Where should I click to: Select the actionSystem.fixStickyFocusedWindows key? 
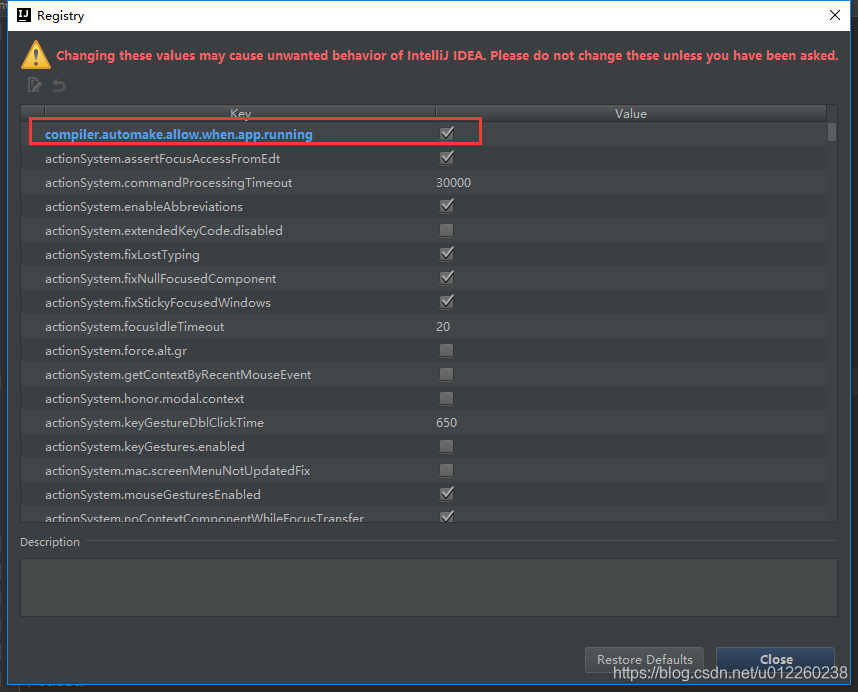[158, 303]
